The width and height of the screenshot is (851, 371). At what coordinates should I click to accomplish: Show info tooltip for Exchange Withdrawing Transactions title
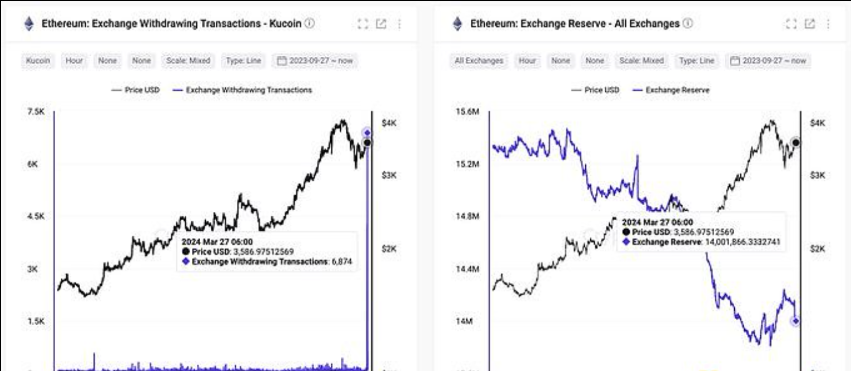[x=309, y=23]
